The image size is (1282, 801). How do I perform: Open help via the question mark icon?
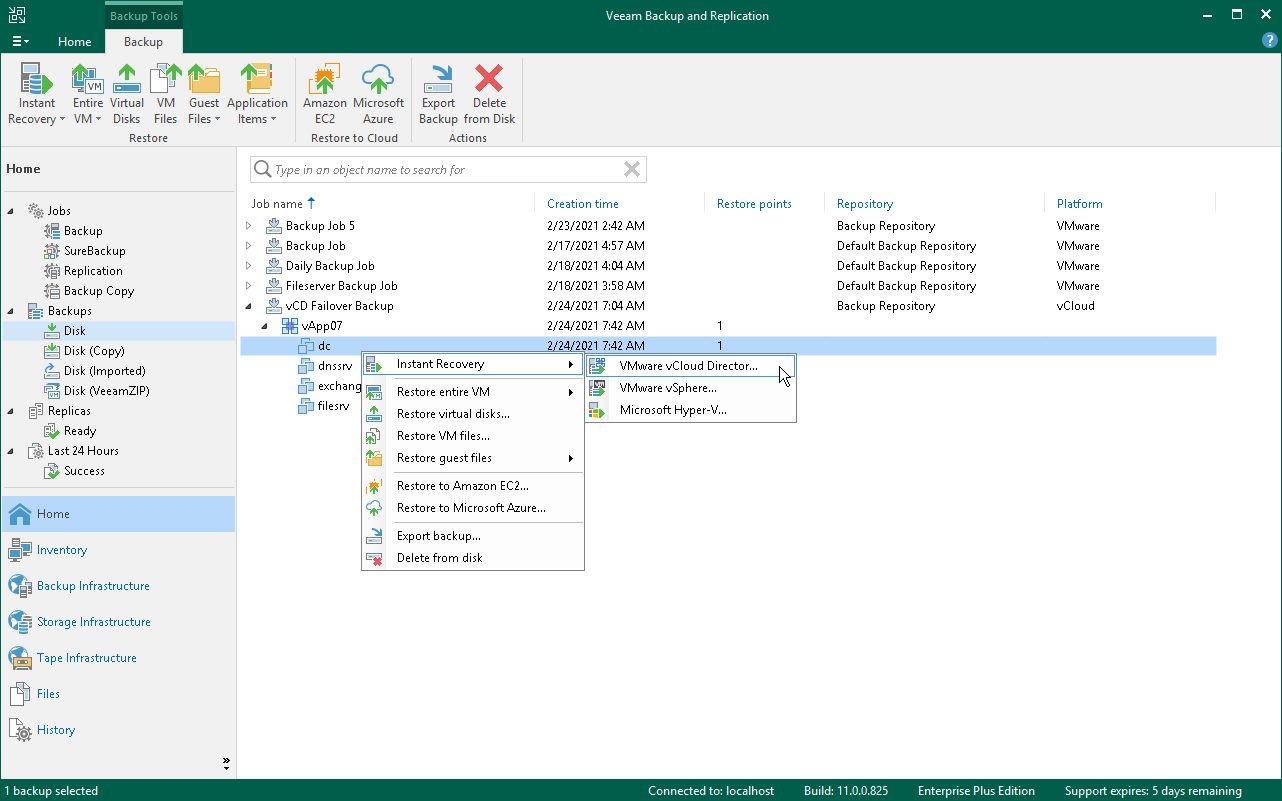click(1270, 40)
